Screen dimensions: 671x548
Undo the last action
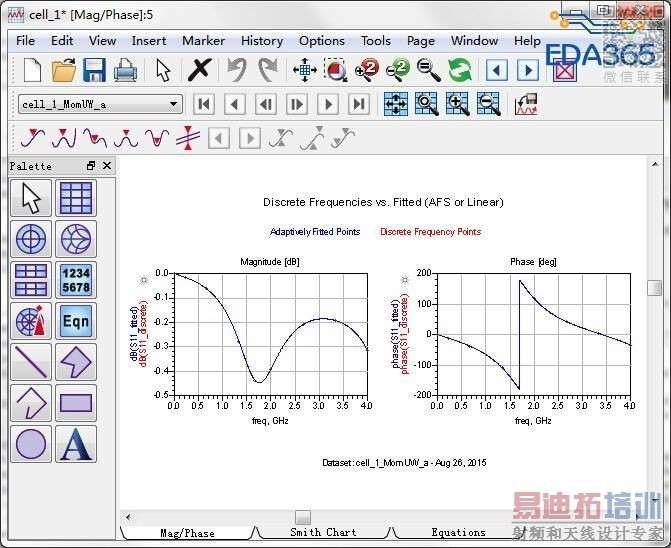tap(236, 70)
